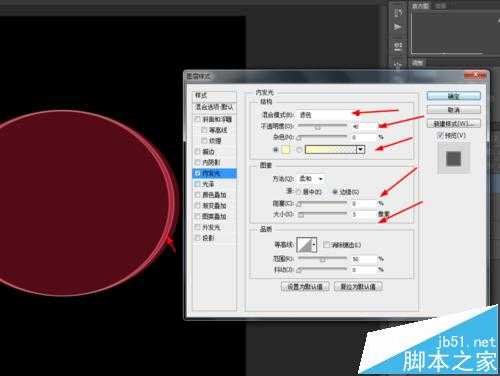Click the 新建样式 new style button
The height and width of the screenshot is (376, 500).
click(x=454, y=124)
